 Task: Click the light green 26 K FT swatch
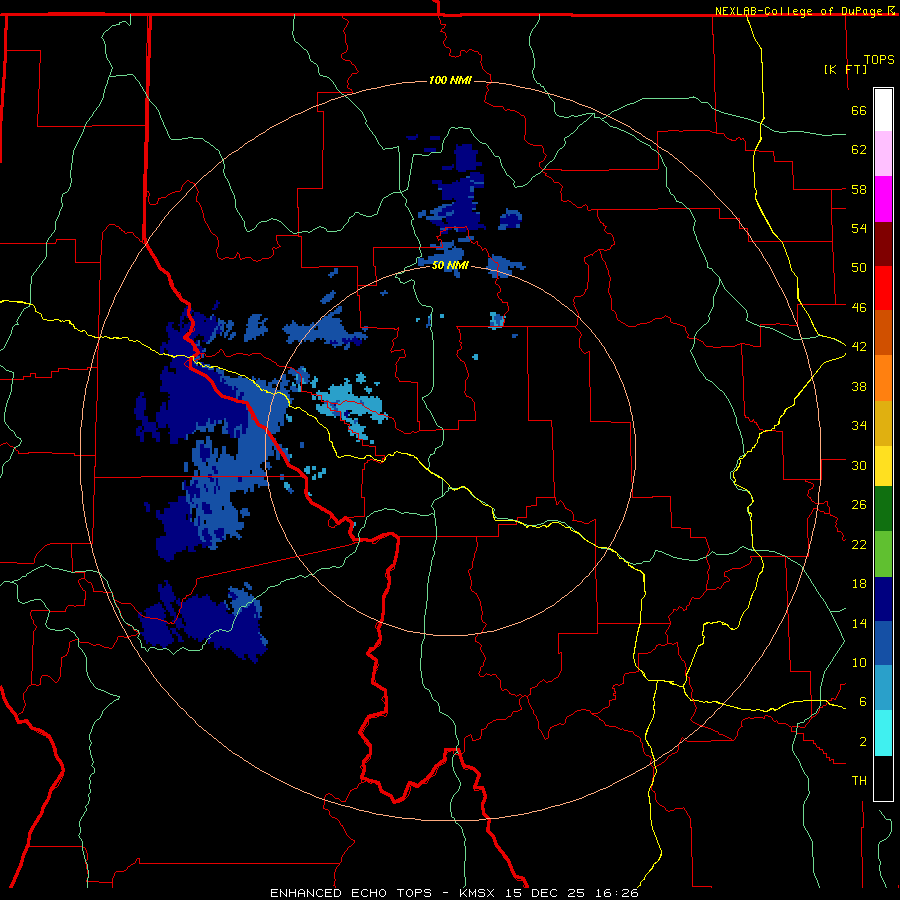[x=883, y=553]
